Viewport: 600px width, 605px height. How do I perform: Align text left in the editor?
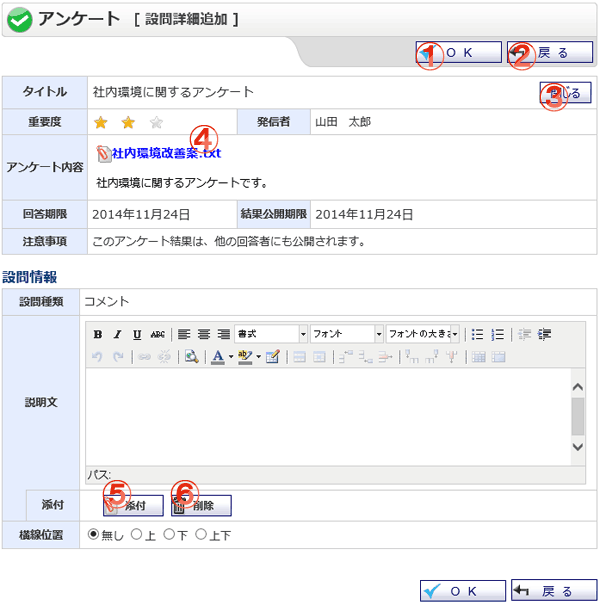coord(184,334)
